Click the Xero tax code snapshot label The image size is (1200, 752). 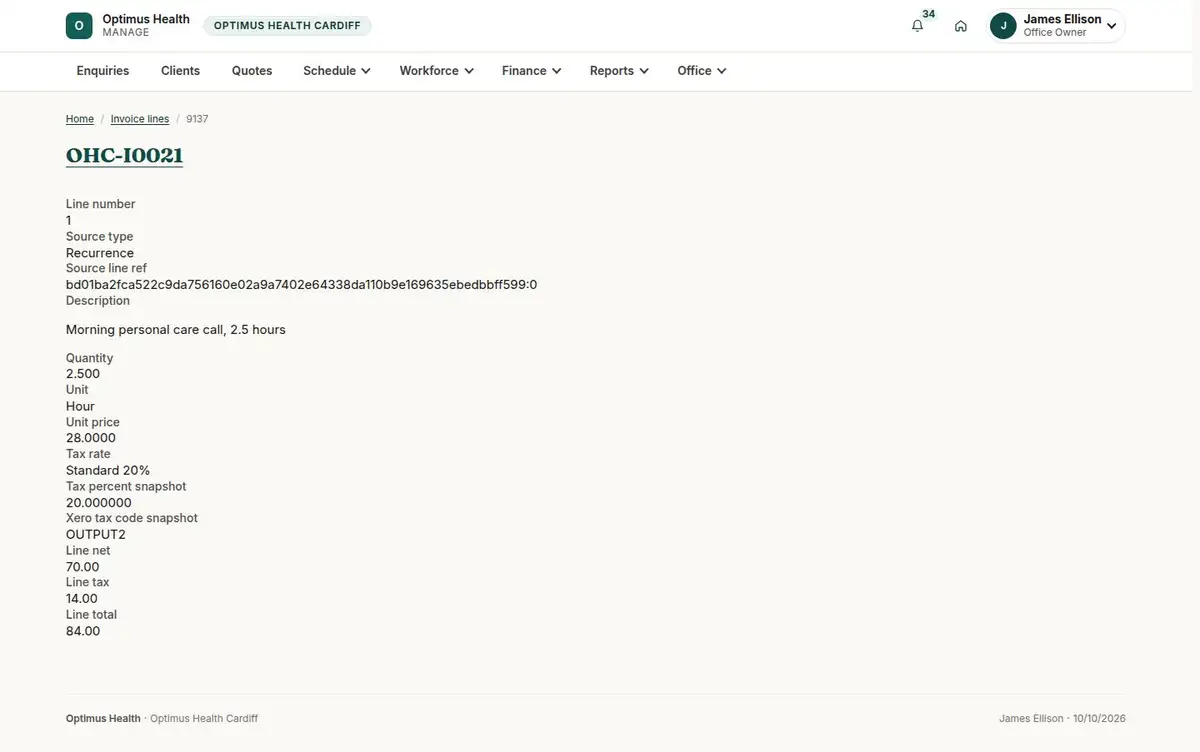(132, 518)
